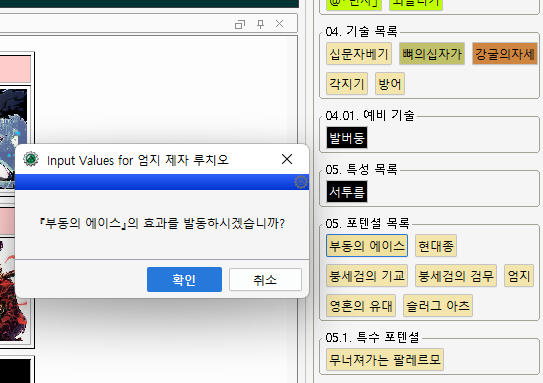Click the 방어 skill button
This screenshot has height=383, width=543.
(x=390, y=83)
